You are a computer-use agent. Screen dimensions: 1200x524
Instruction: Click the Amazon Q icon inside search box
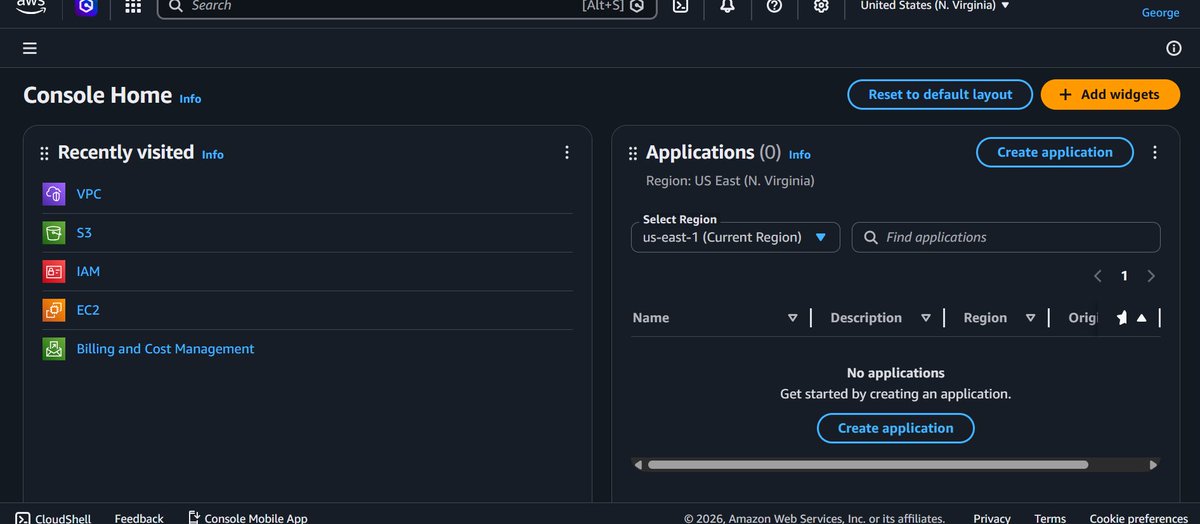pos(636,6)
